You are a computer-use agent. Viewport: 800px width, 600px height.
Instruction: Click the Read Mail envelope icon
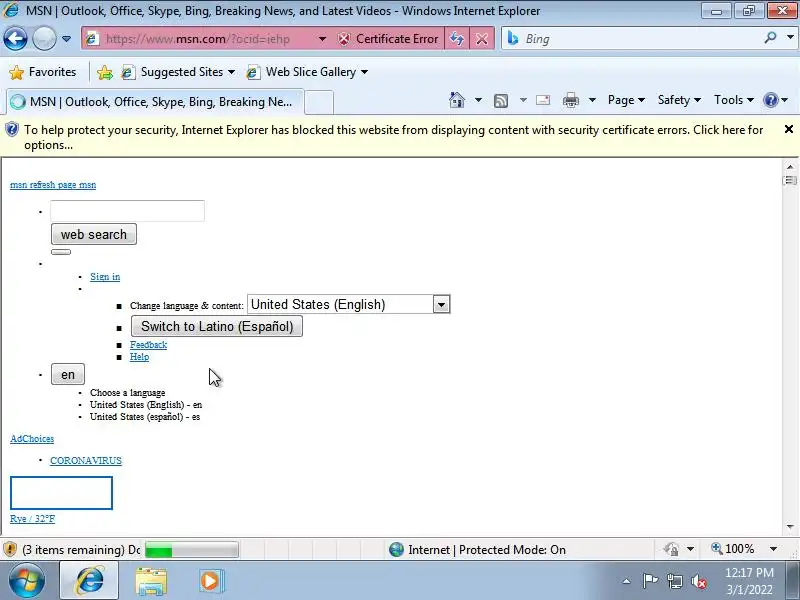click(543, 100)
